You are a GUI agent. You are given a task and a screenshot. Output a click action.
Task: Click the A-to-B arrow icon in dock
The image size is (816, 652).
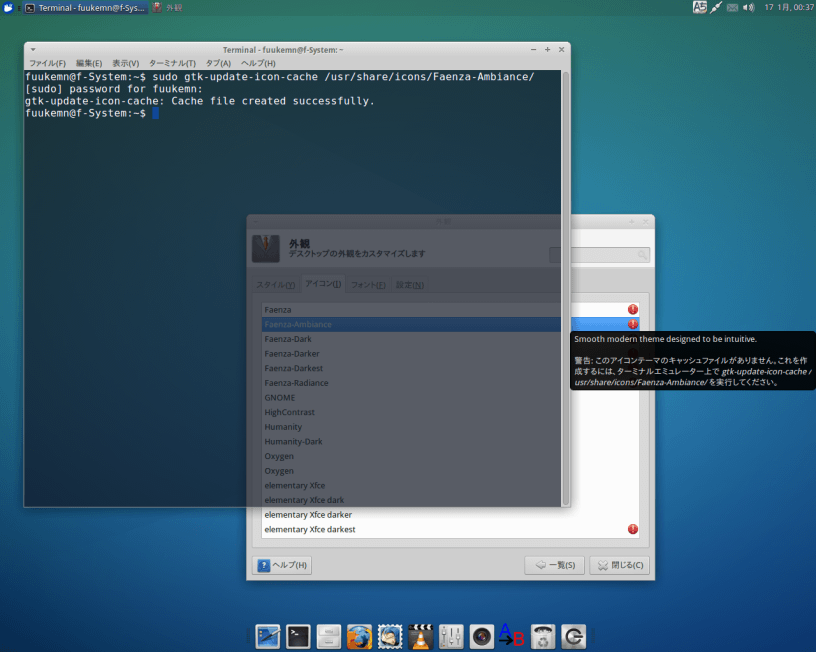tap(512, 635)
